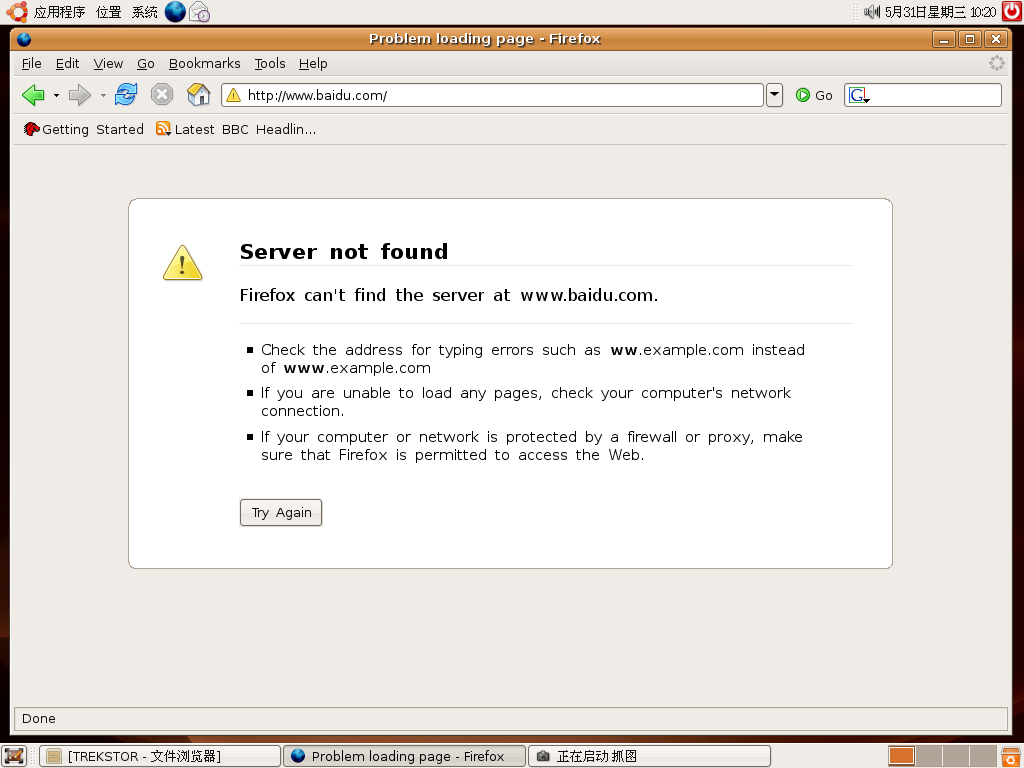
Task: Close the Firefox window
Action: [x=996, y=39]
